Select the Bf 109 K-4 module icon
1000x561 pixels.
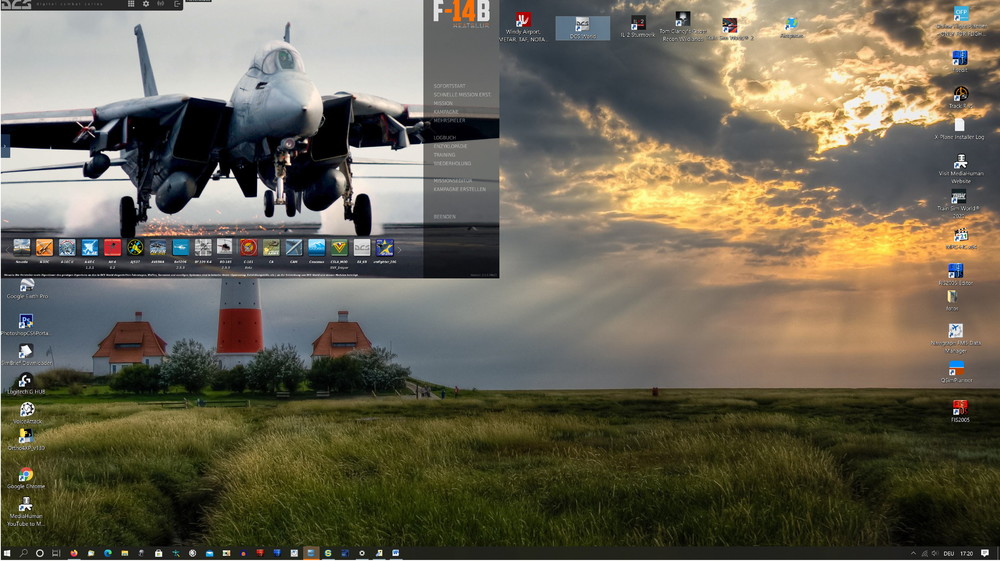click(x=203, y=247)
